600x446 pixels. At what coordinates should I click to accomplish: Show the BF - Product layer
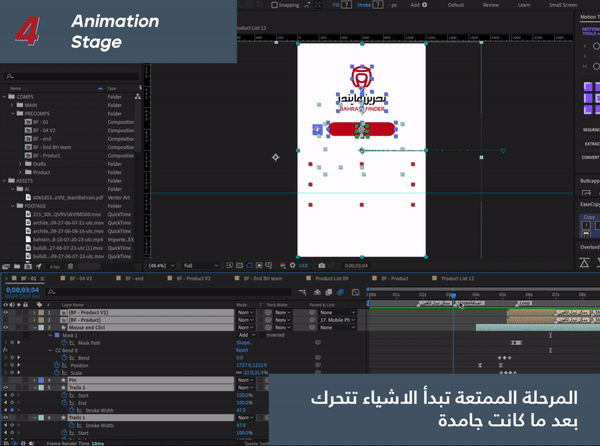(x=5, y=320)
